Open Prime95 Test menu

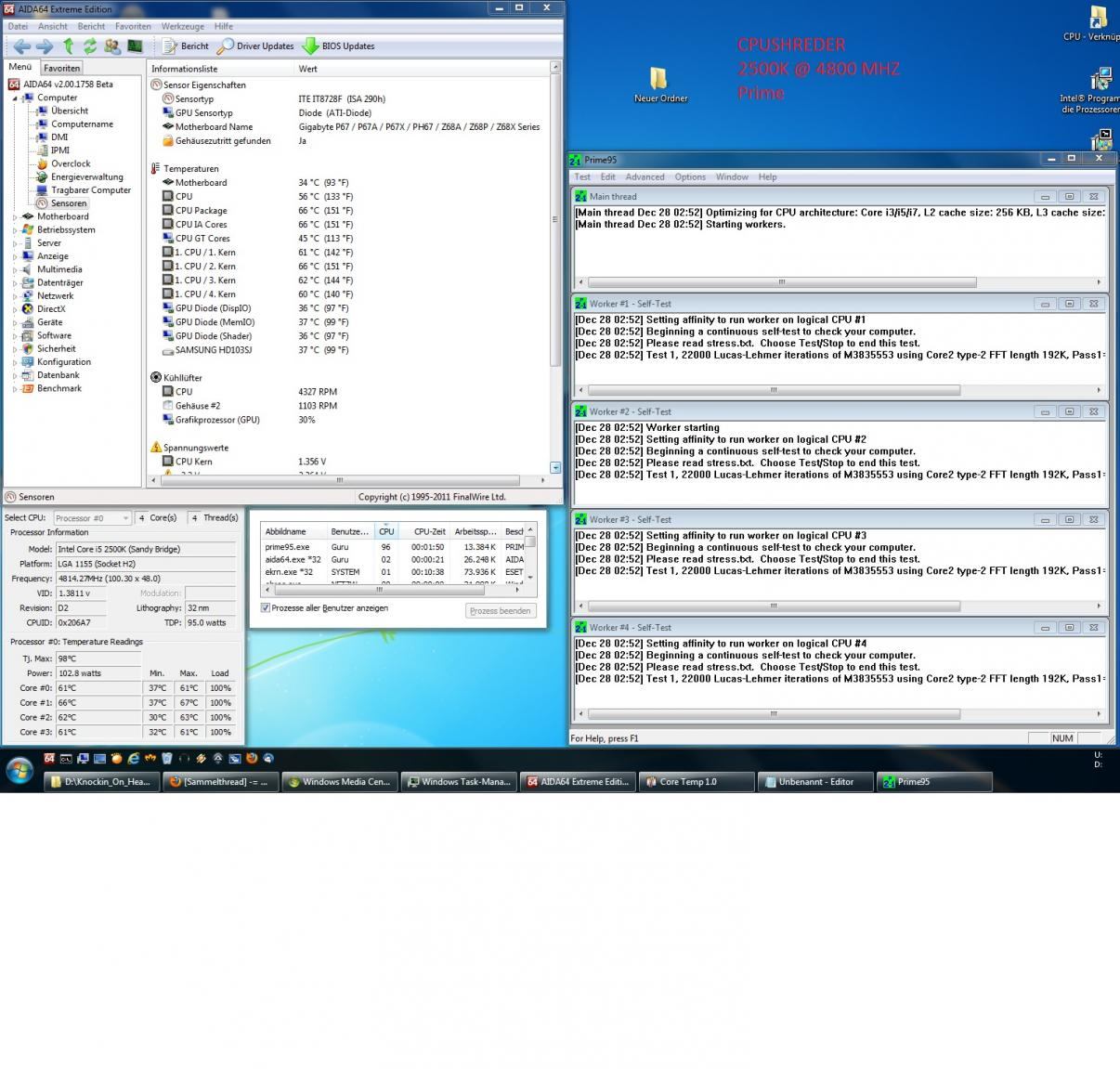pos(582,176)
